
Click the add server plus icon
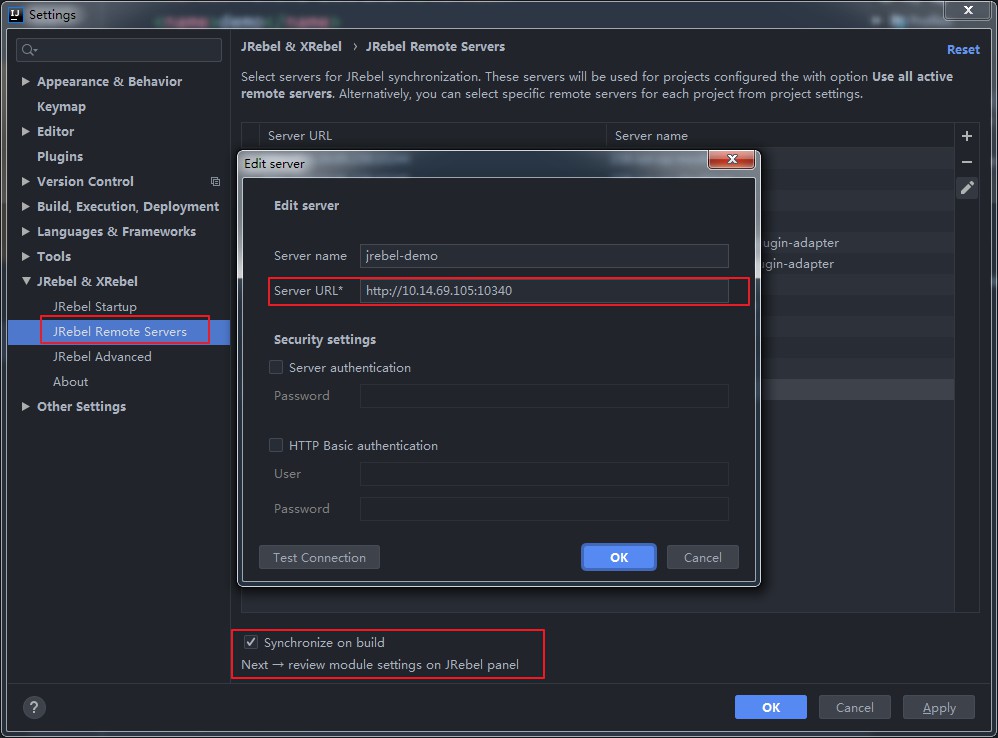[967, 136]
